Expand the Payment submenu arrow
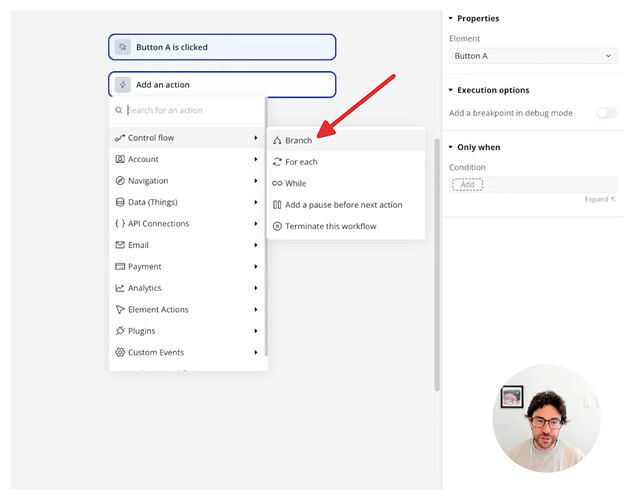 coord(256,266)
